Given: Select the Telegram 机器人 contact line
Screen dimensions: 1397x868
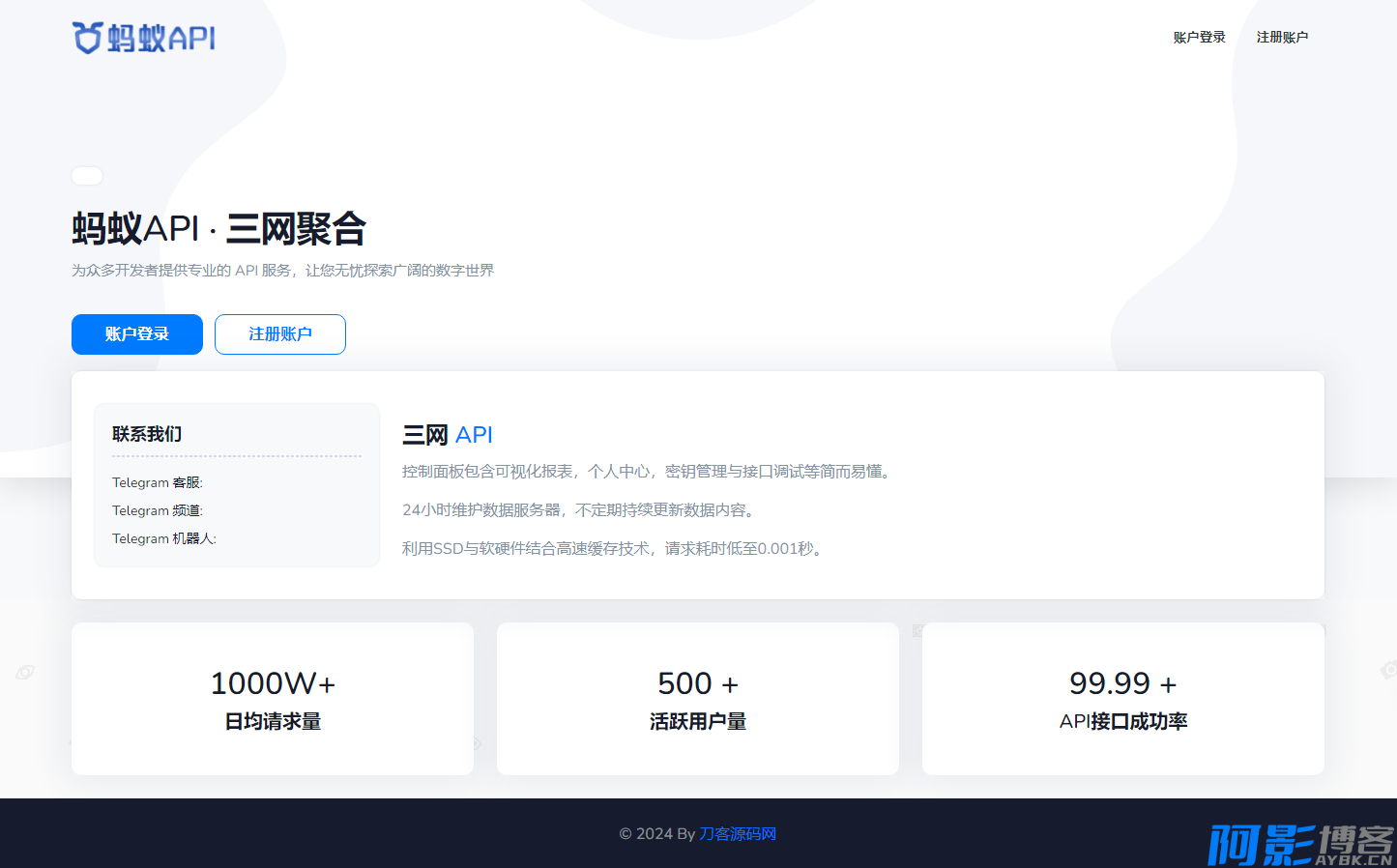Looking at the screenshot, I should (x=164, y=538).
